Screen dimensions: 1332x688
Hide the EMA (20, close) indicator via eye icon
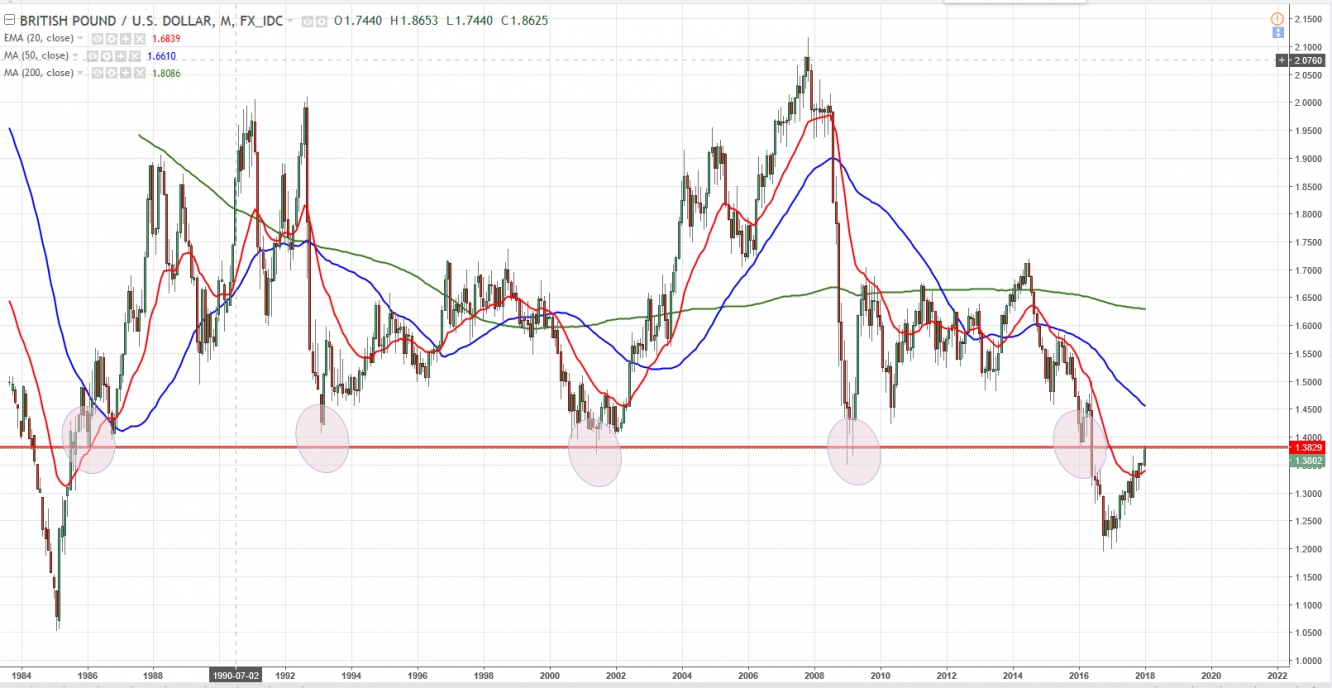[97, 39]
